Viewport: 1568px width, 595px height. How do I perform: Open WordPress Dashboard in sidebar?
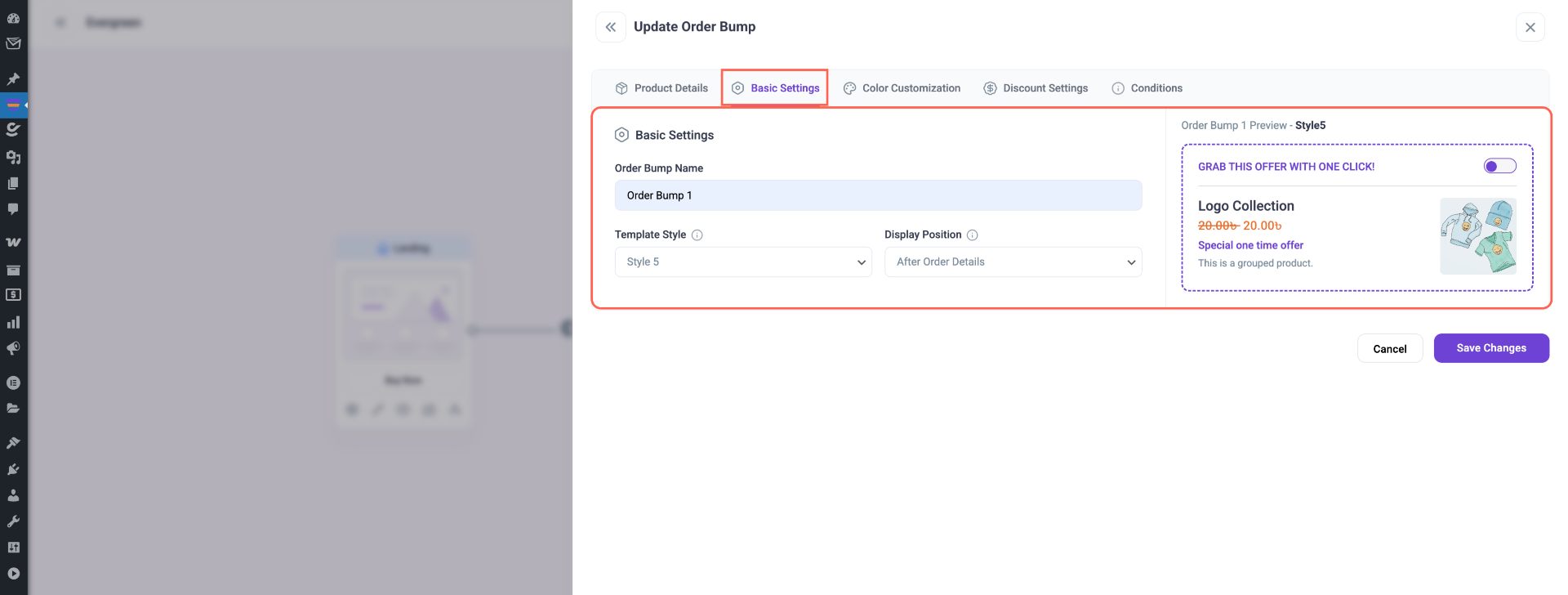pos(13,18)
